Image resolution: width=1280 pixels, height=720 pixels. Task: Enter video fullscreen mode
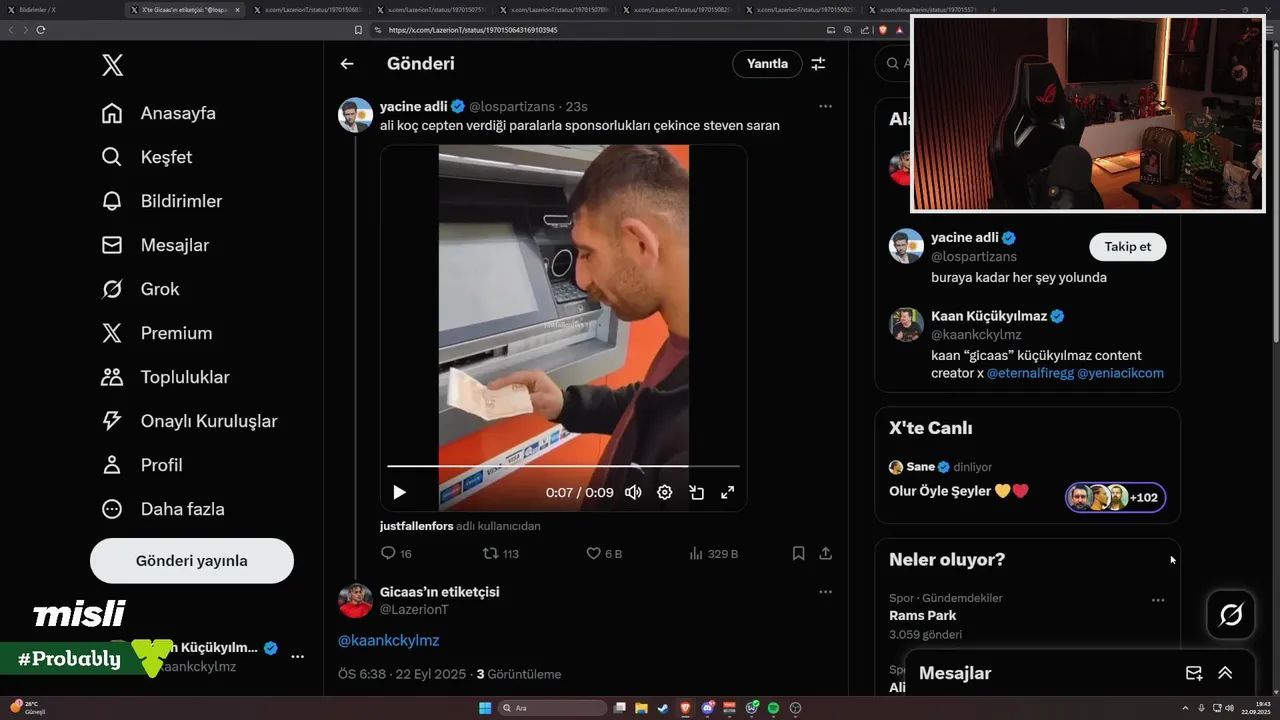pos(728,492)
